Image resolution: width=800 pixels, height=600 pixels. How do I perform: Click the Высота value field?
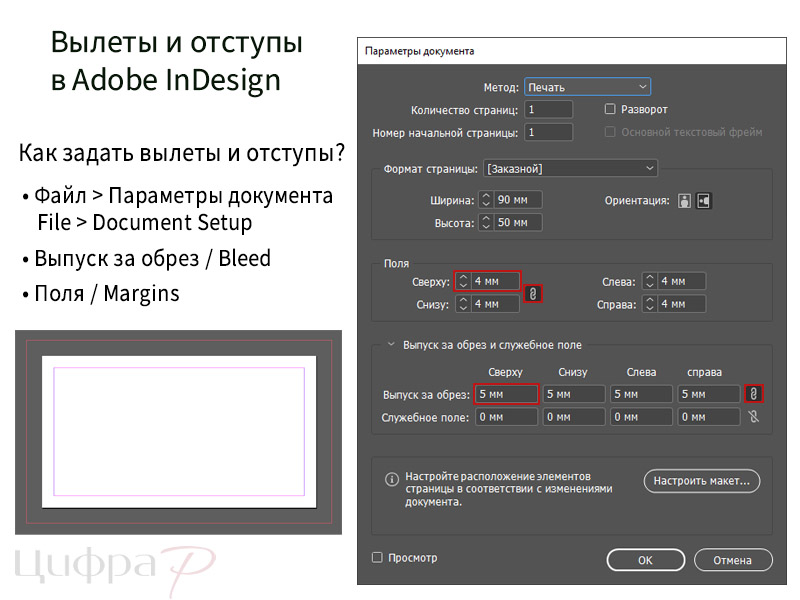click(518, 222)
